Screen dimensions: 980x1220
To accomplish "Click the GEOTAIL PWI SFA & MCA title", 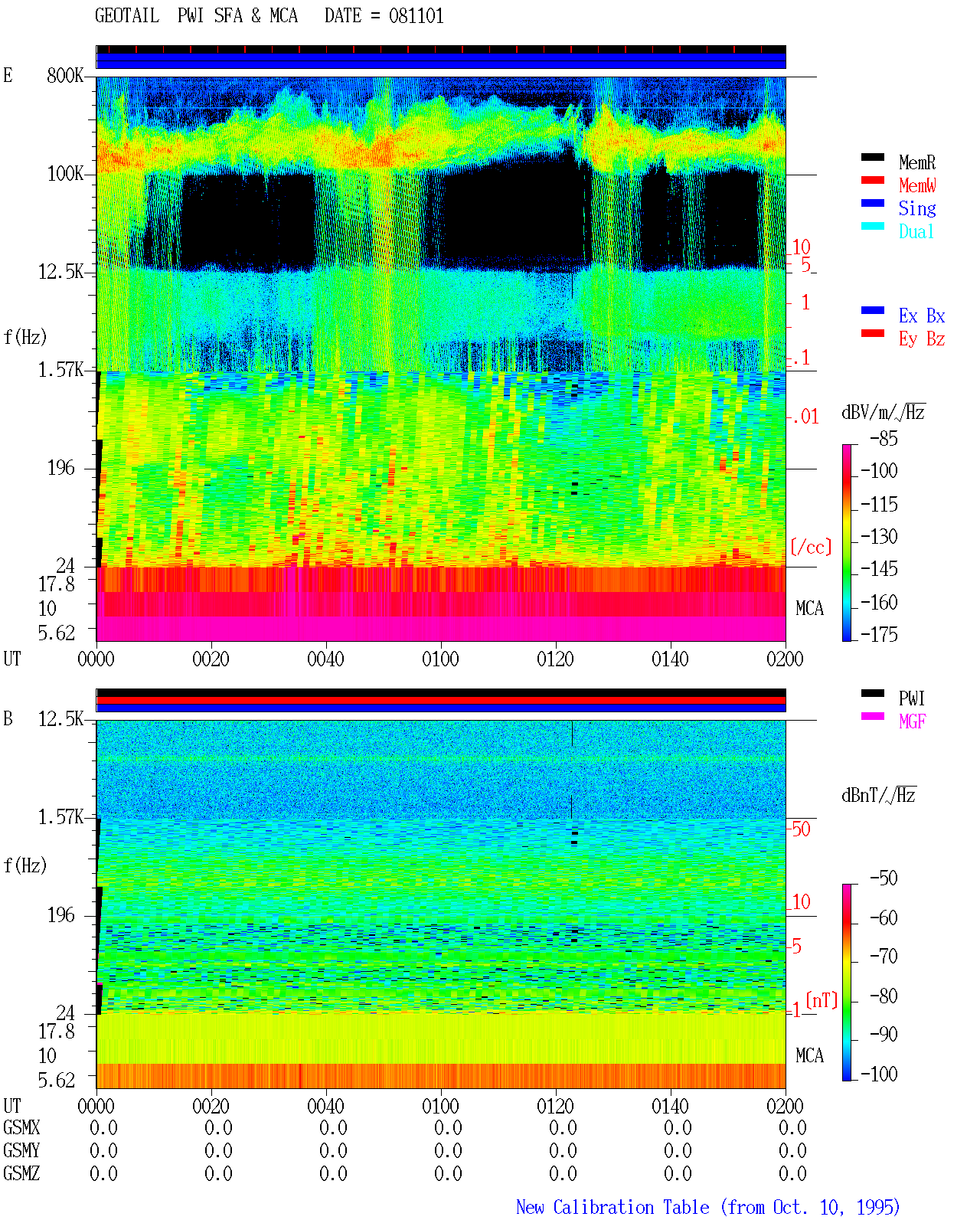I will [196, 16].
